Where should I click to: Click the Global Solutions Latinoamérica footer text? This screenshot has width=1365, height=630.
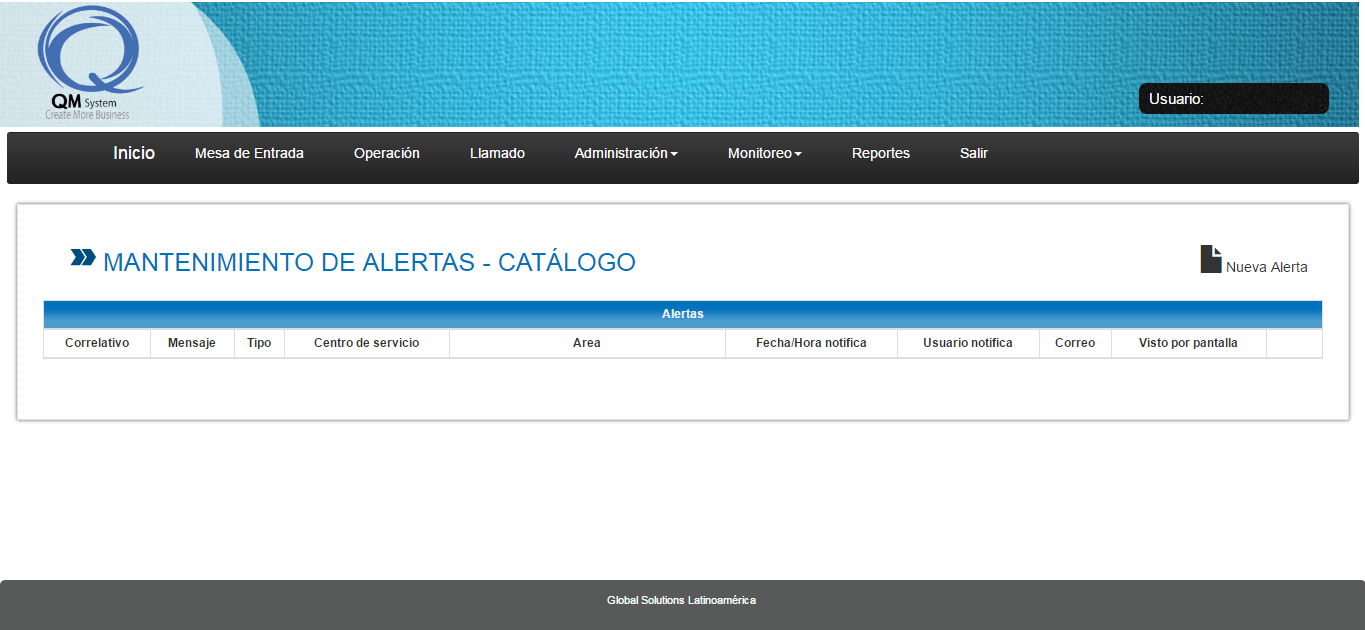681,600
